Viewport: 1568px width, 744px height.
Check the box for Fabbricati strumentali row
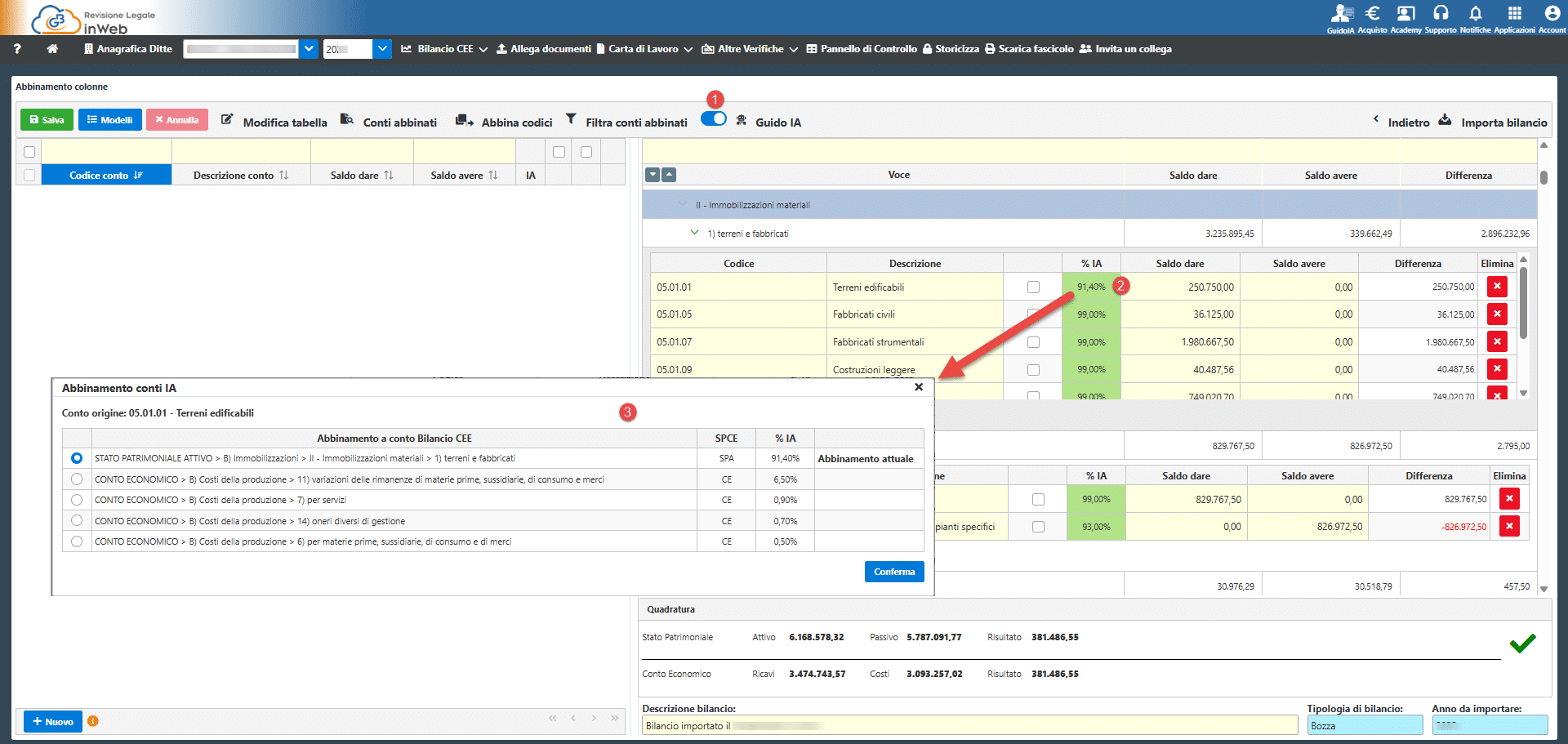tap(1033, 342)
